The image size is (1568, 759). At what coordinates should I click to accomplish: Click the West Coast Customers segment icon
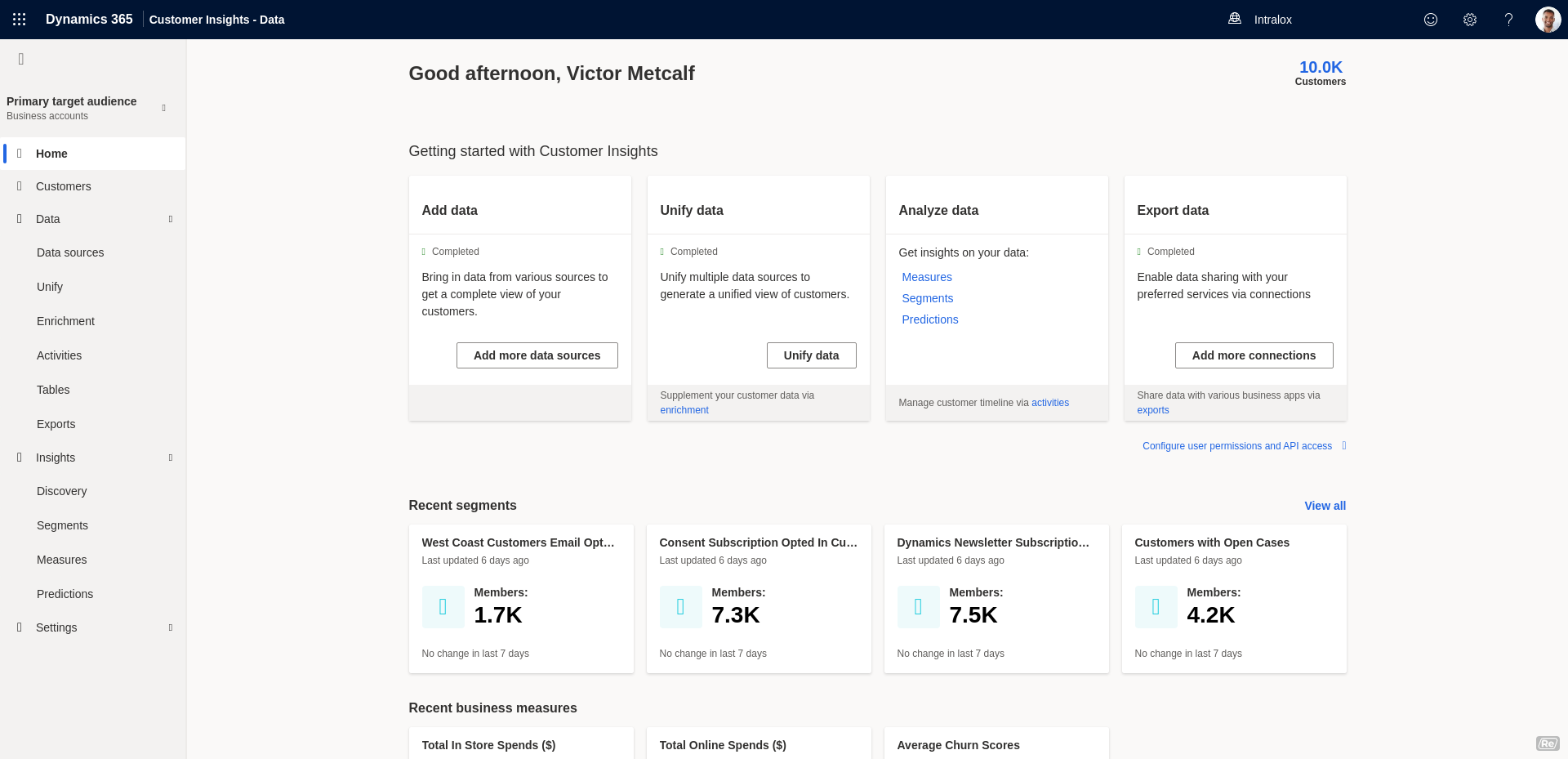point(443,607)
